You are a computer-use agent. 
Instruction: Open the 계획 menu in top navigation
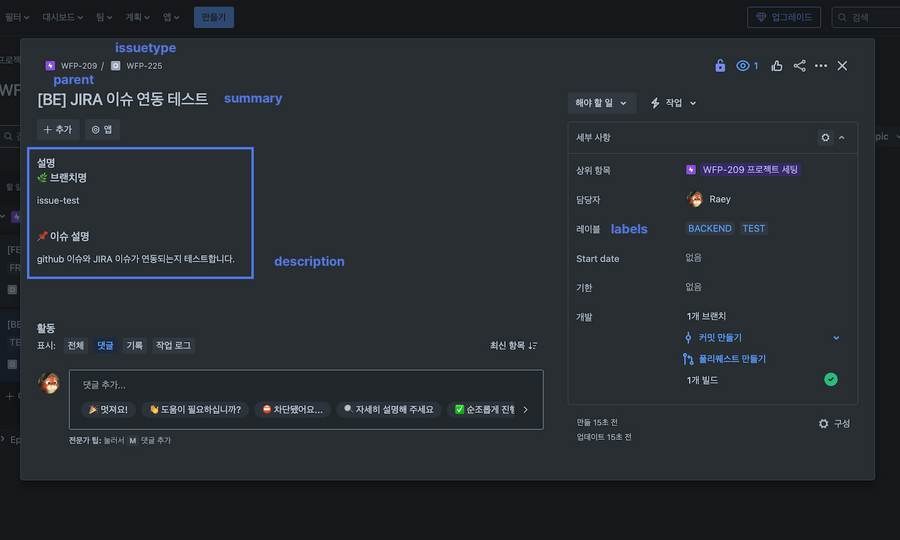tap(137, 17)
